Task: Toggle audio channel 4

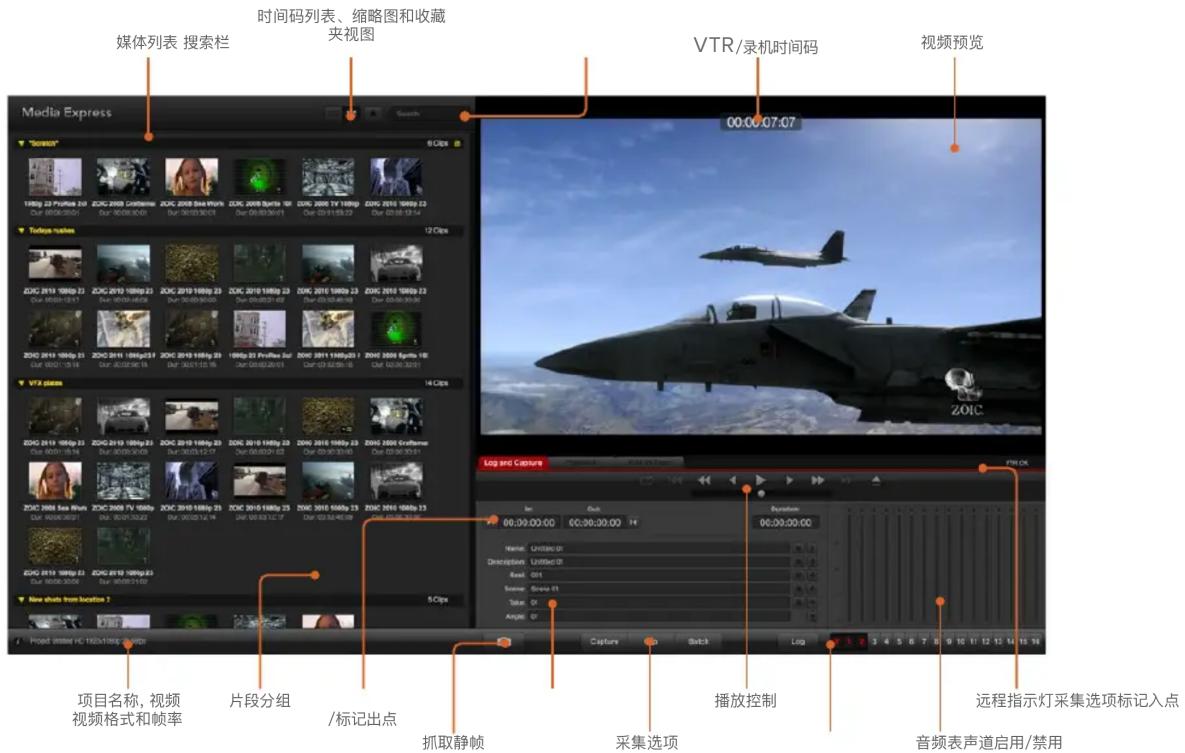Action: (886, 642)
